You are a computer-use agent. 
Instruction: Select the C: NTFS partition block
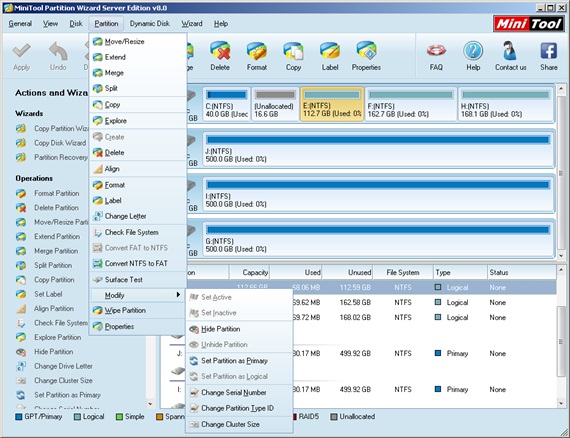click(x=226, y=104)
